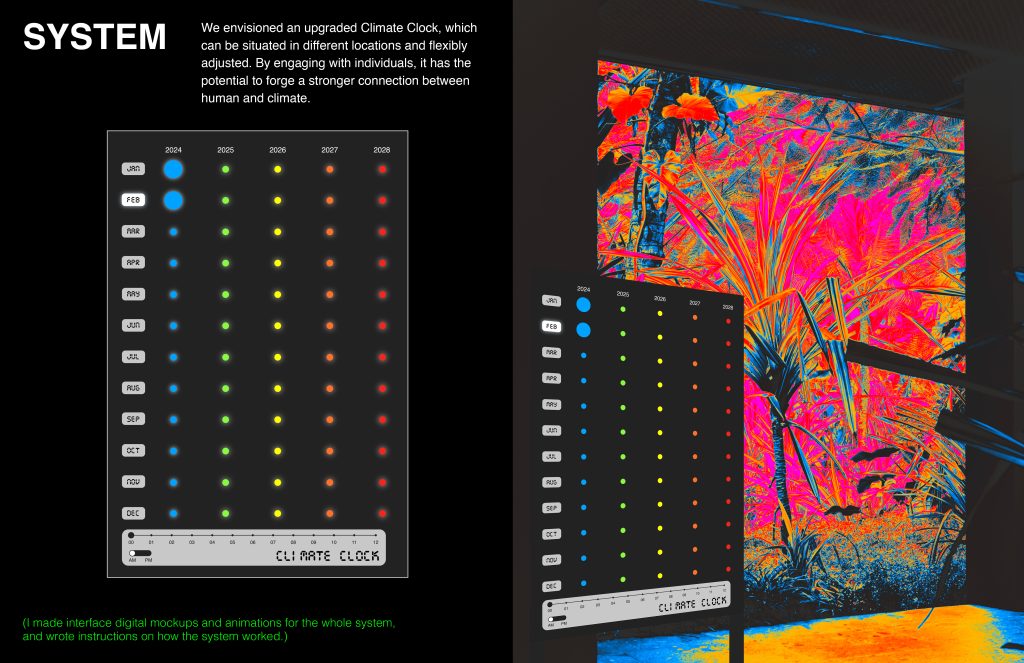The height and width of the screenshot is (663, 1024).
Task: Select the 2024 year column header in flat mockup
Action: [173, 150]
